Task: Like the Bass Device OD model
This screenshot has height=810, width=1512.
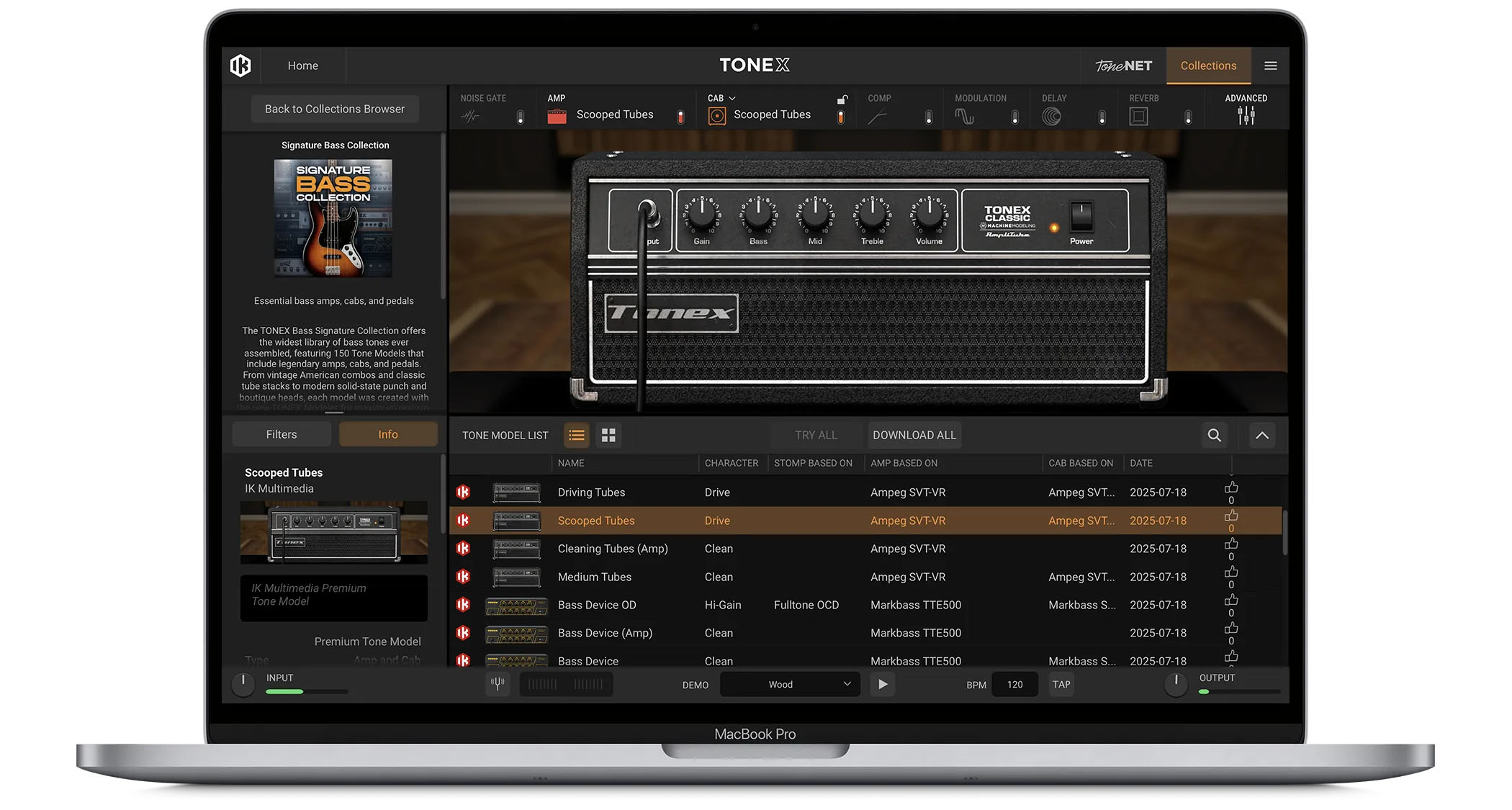Action: (x=1231, y=600)
